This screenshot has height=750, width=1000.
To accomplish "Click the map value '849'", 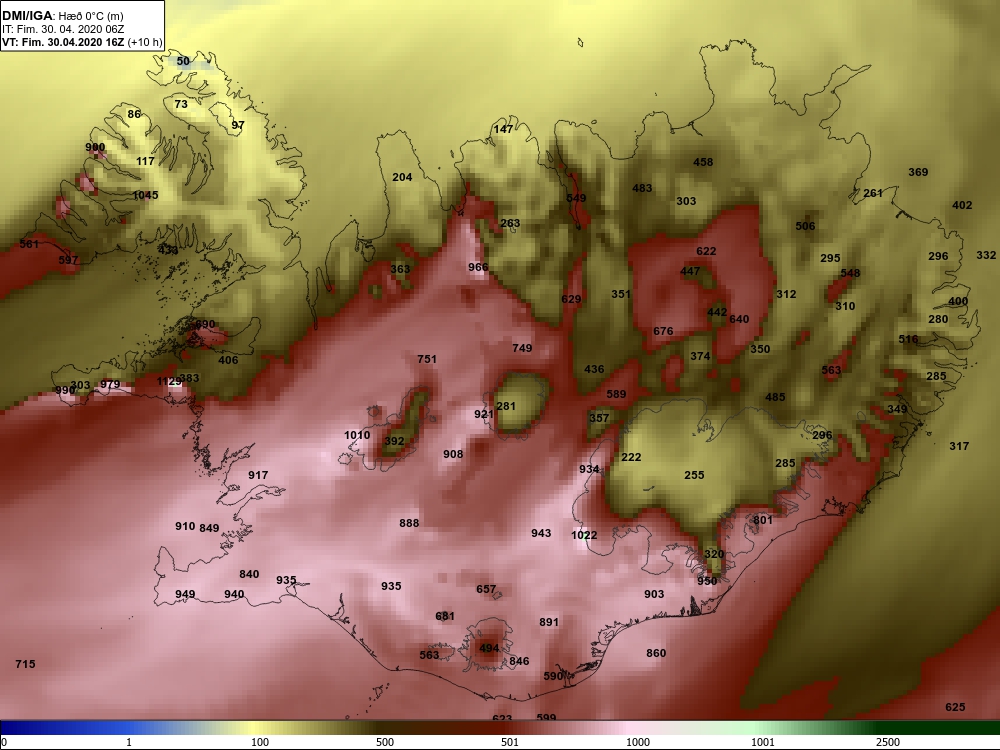I will [x=209, y=528].
